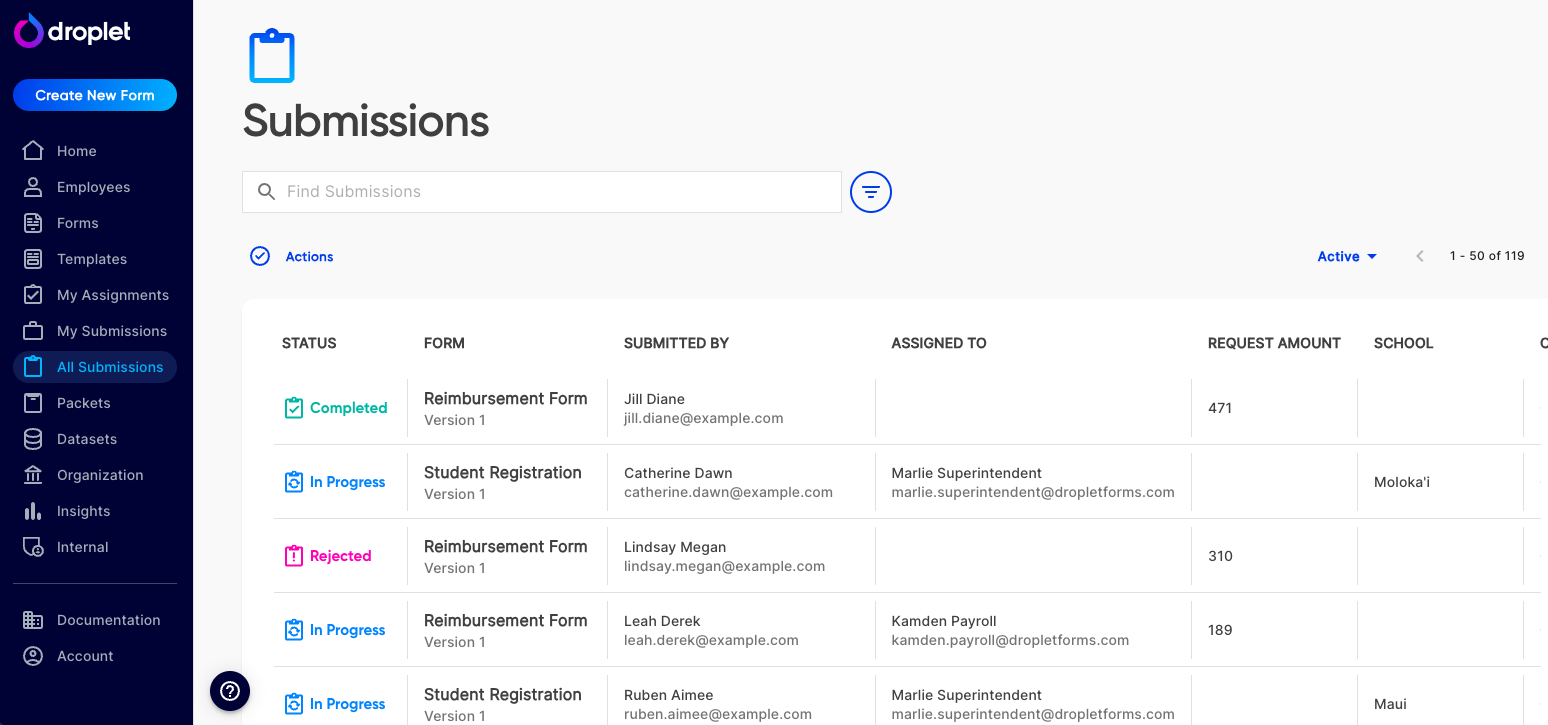Open Organization in the sidebar
The height and width of the screenshot is (725, 1548).
95,475
